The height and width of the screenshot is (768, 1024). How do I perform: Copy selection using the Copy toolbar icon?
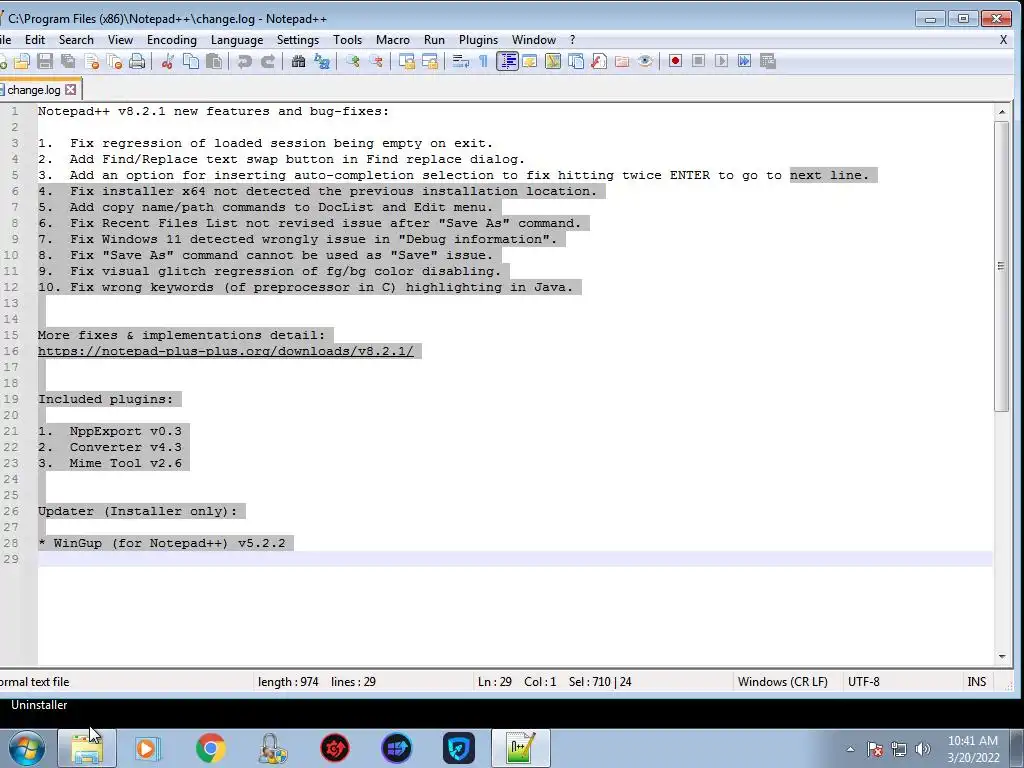click(191, 61)
